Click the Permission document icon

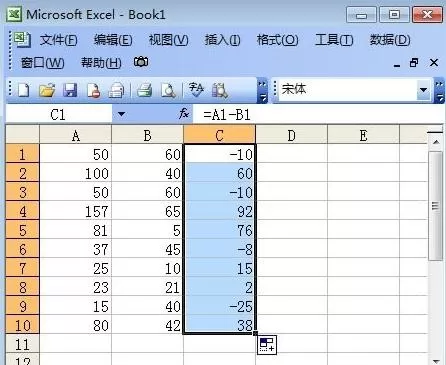pyautogui.click(x=93, y=90)
